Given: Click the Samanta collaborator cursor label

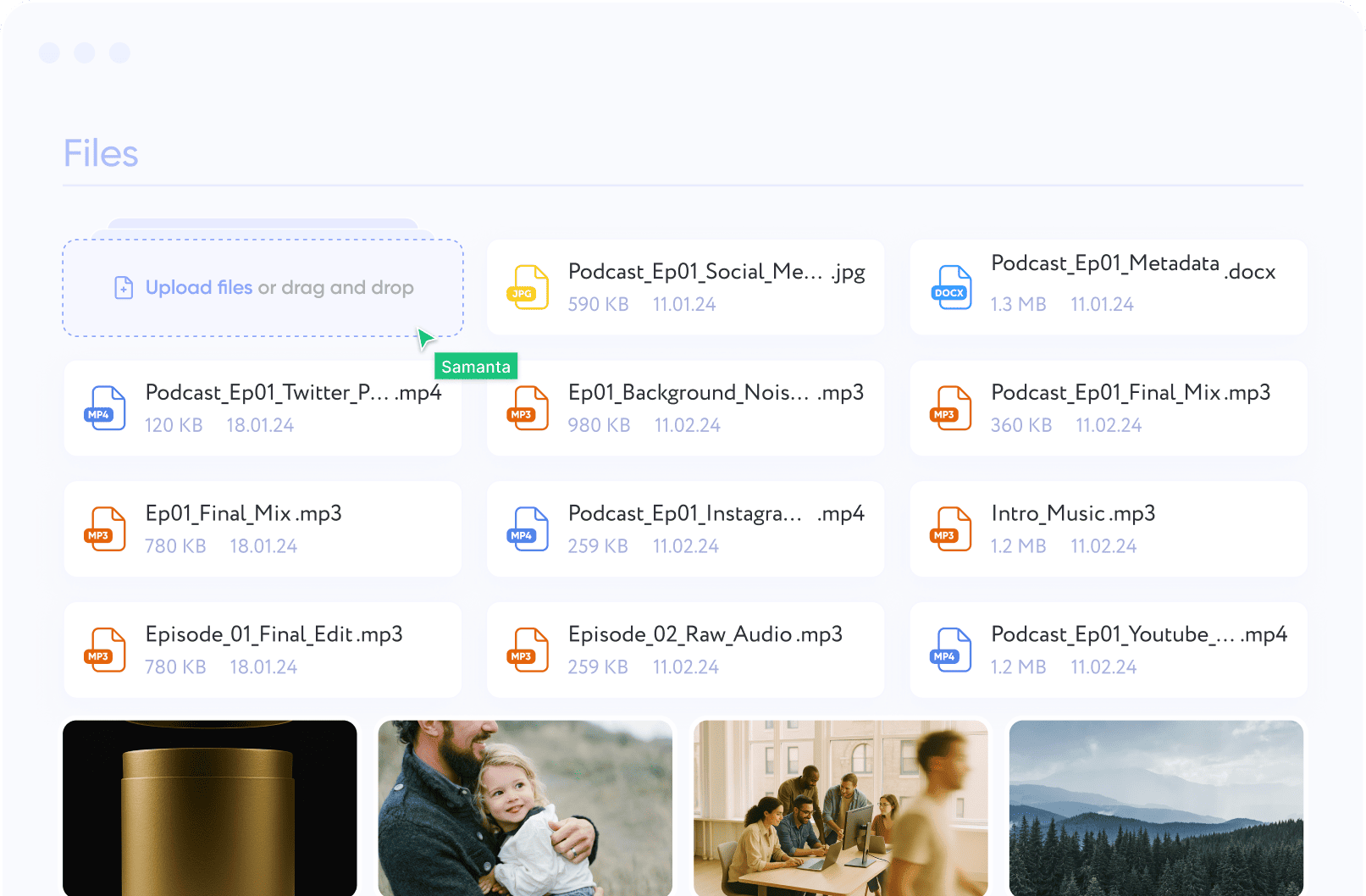Looking at the screenshot, I should point(475,366).
